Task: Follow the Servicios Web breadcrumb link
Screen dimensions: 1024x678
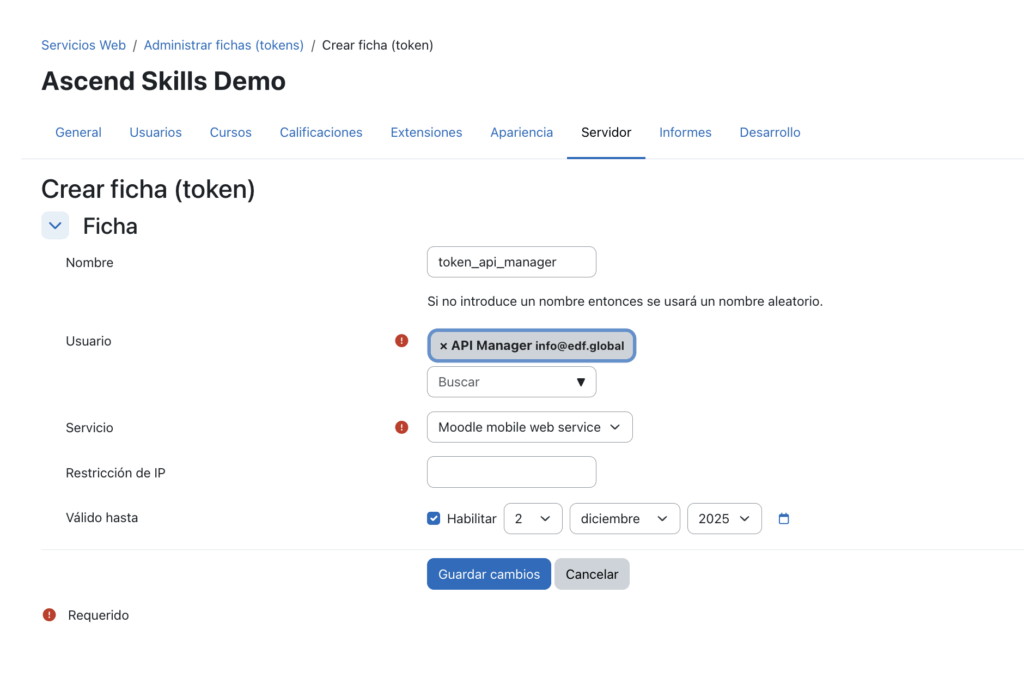Action: 83,45
